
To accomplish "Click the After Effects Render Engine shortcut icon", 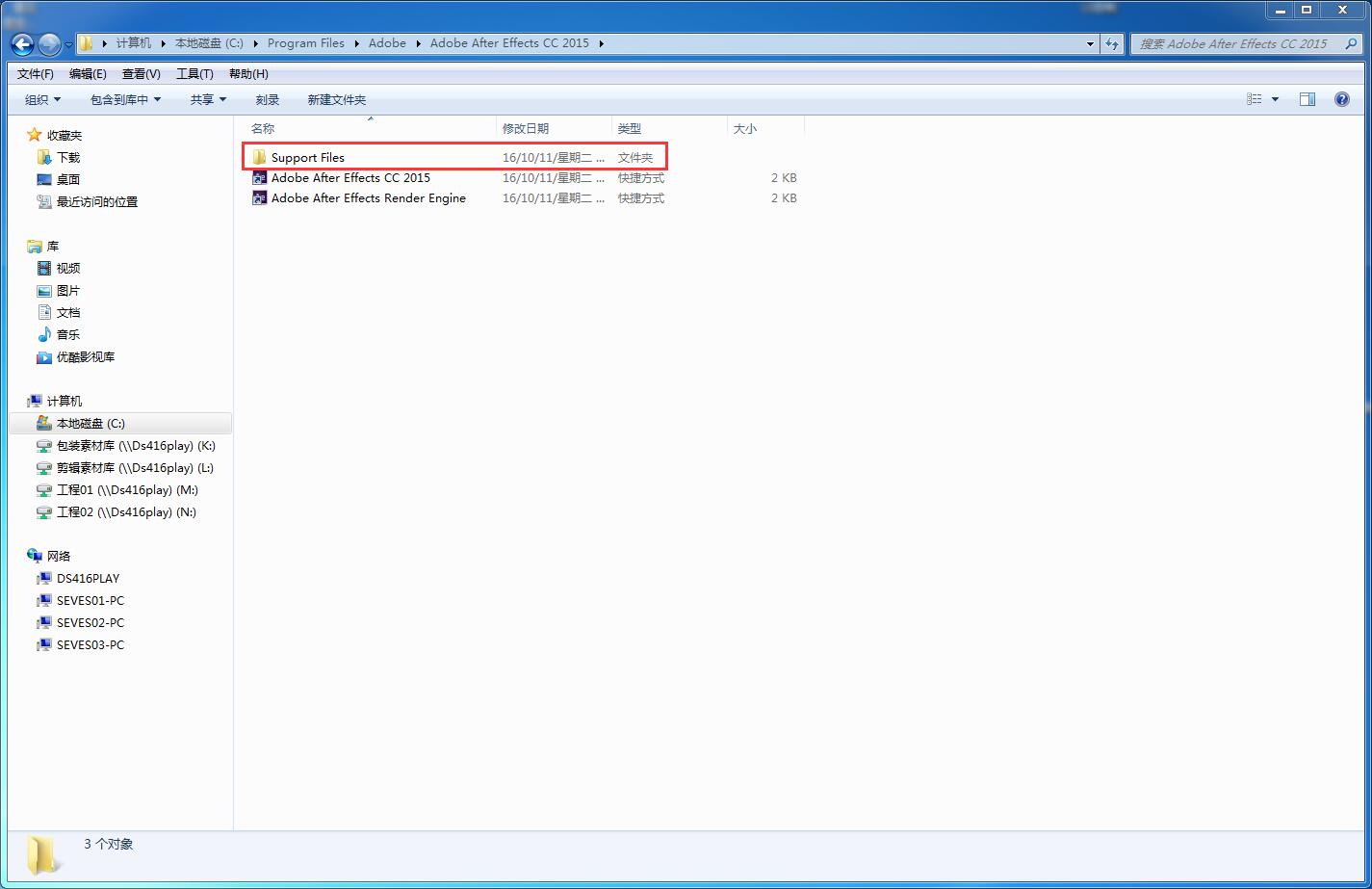I will tap(259, 197).
